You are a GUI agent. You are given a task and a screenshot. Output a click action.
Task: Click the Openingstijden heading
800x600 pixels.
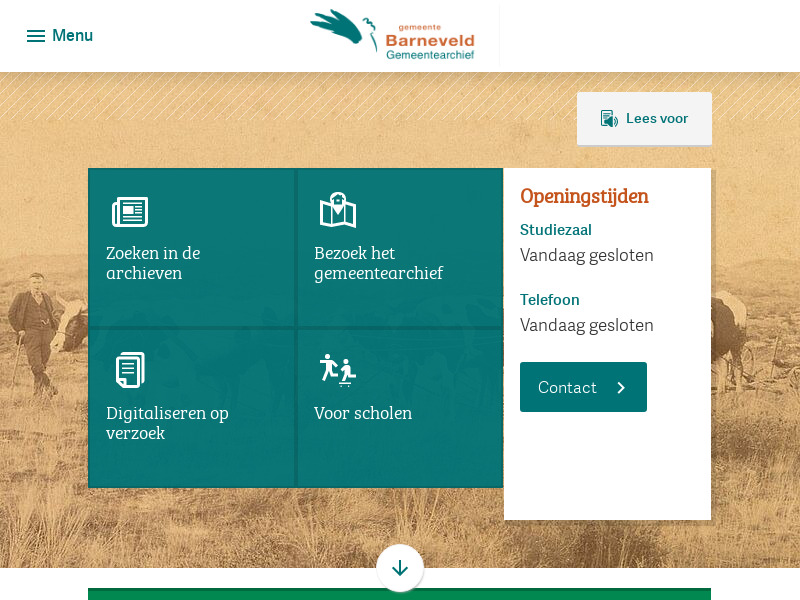pyautogui.click(x=584, y=196)
